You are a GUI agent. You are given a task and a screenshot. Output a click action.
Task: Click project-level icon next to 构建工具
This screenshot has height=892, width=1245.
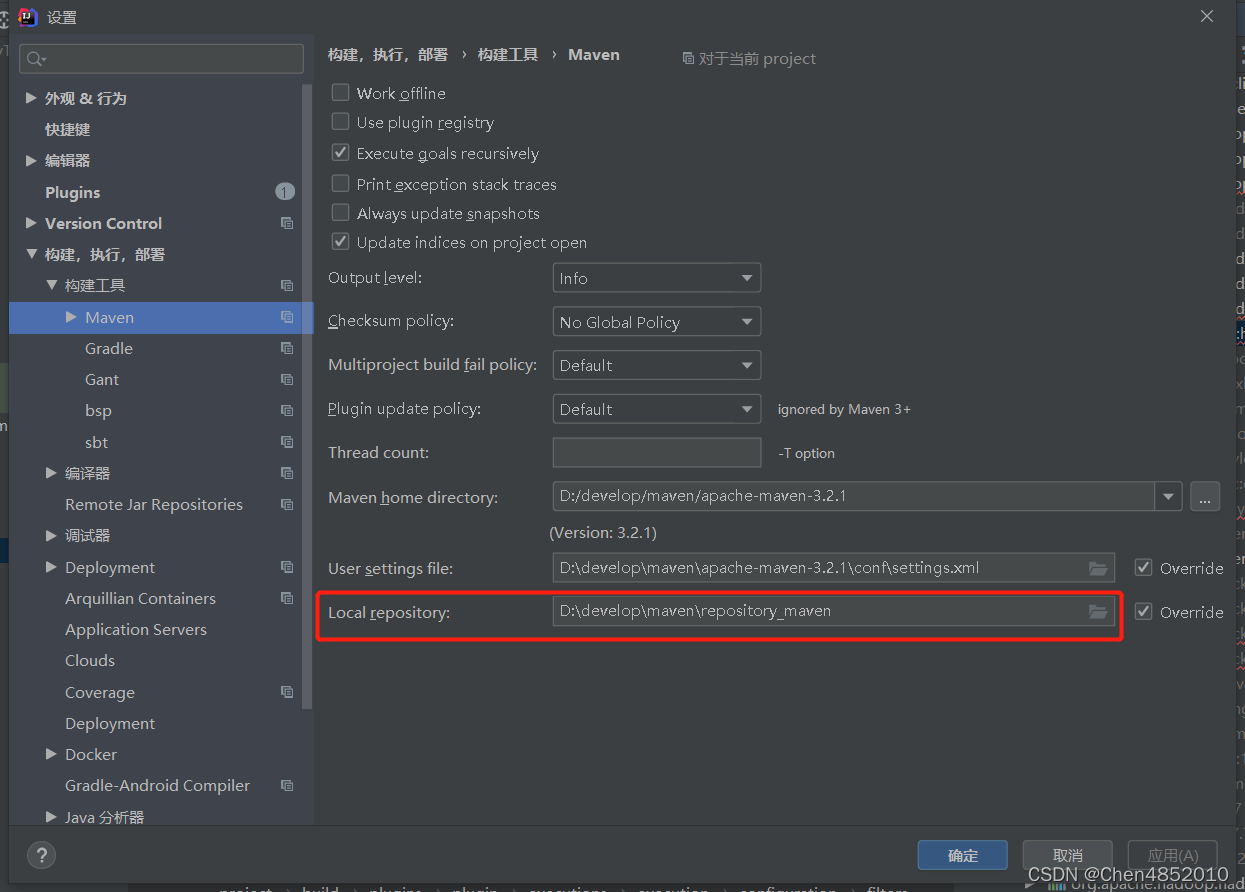click(x=287, y=285)
